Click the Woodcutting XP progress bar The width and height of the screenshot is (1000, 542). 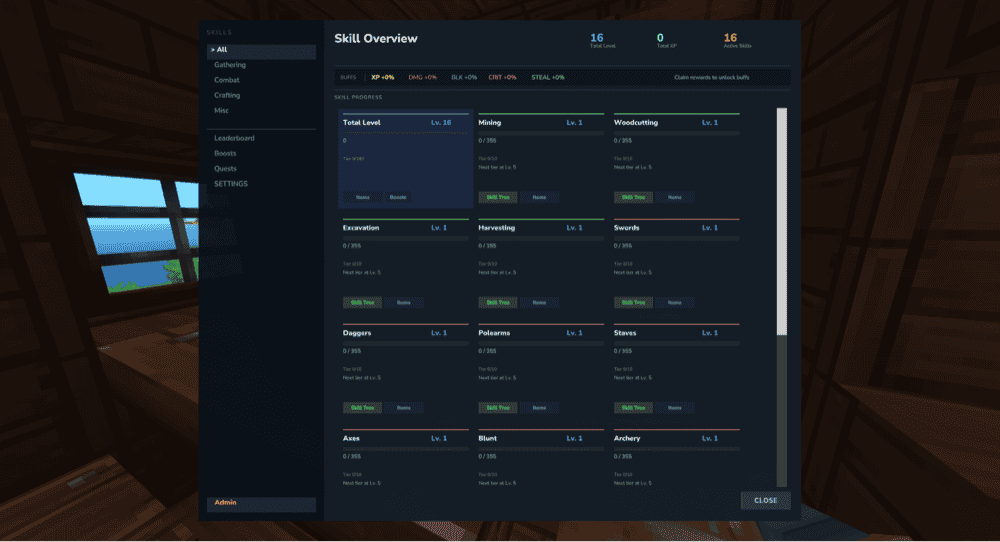click(677, 133)
